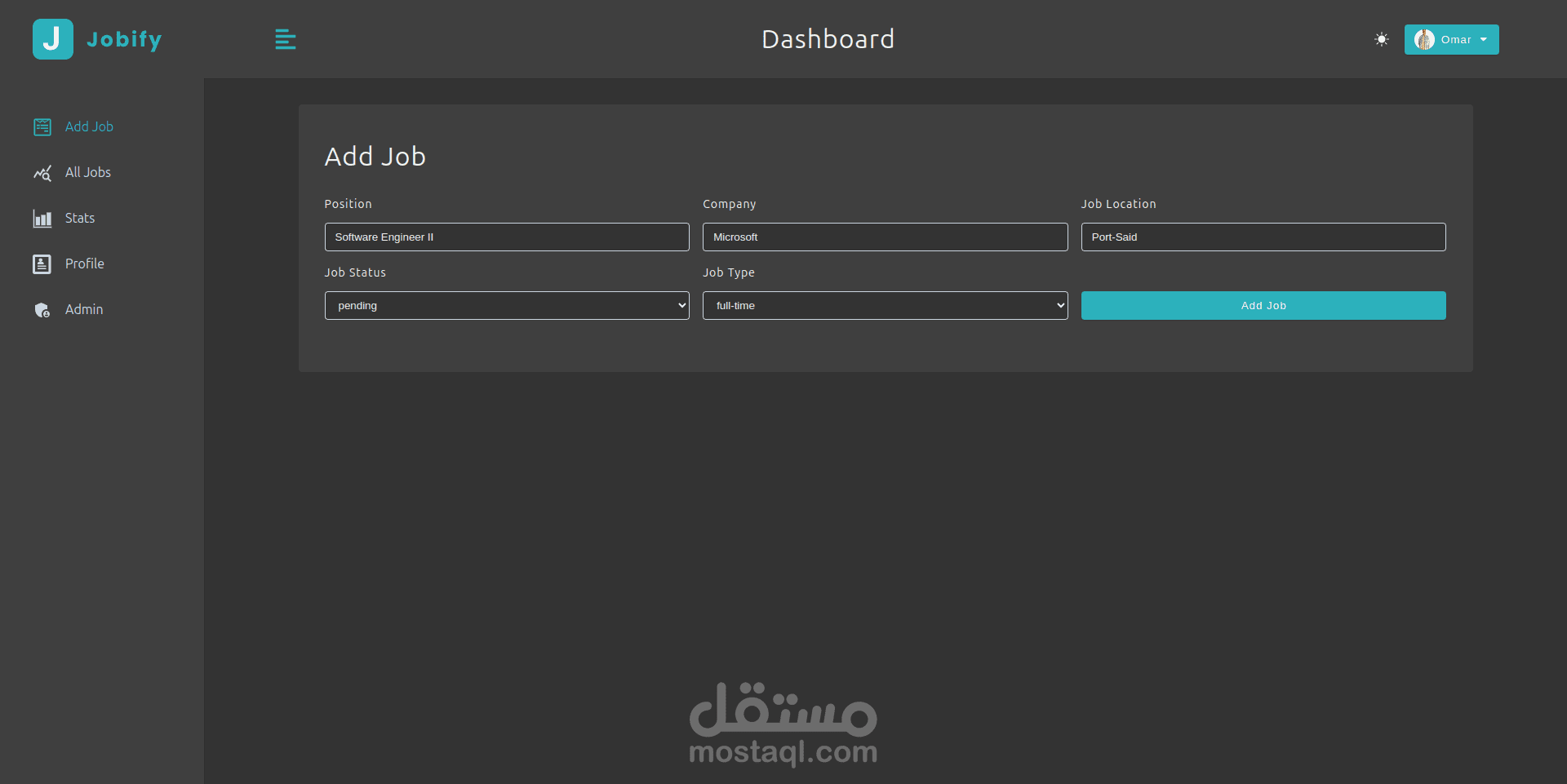Screen dimensions: 1567x784
Task: Click the Stats bar chart icon
Action: [42, 219]
